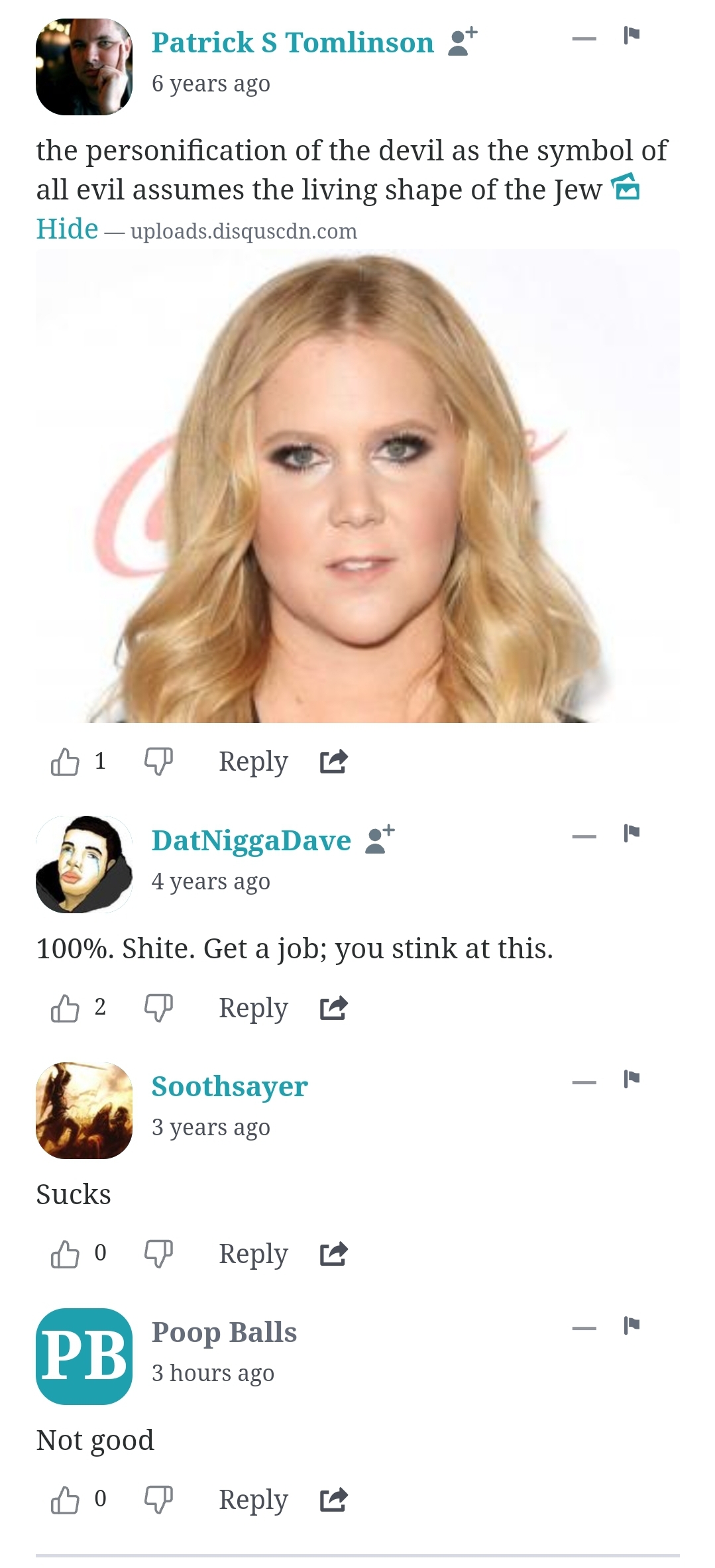Downvote Patrick S Tomlinson's comment
715x1568 pixels.
tap(159, 761)
